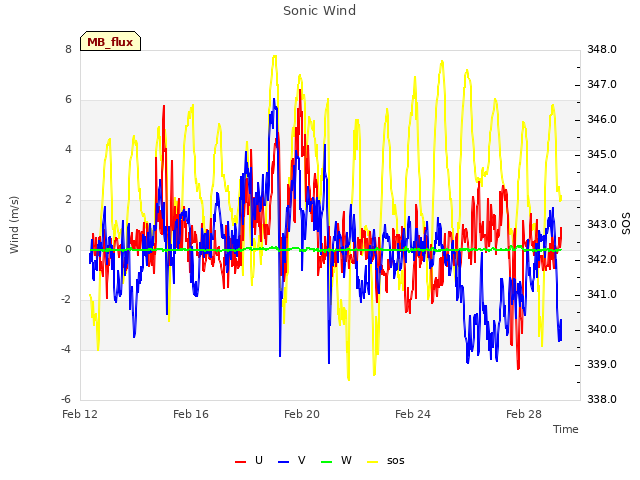Click the -2 value on wind axis
The height and width of the screenshot is (480, 640).
point(67,300)
